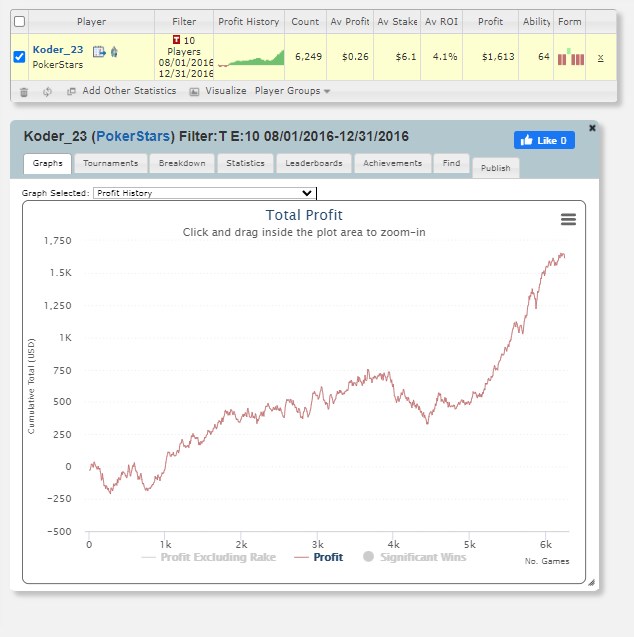The image size is (634, 637).
Task: Sort by the Player column header
Action: [91, 22]
